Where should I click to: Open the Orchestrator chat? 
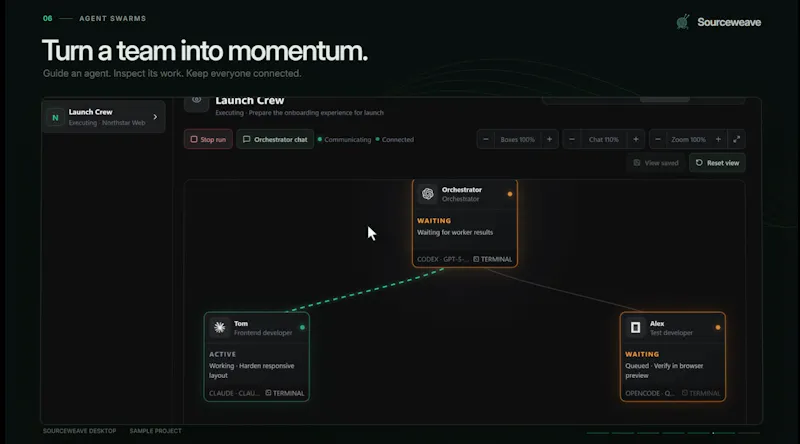click(x=275, y=139)
